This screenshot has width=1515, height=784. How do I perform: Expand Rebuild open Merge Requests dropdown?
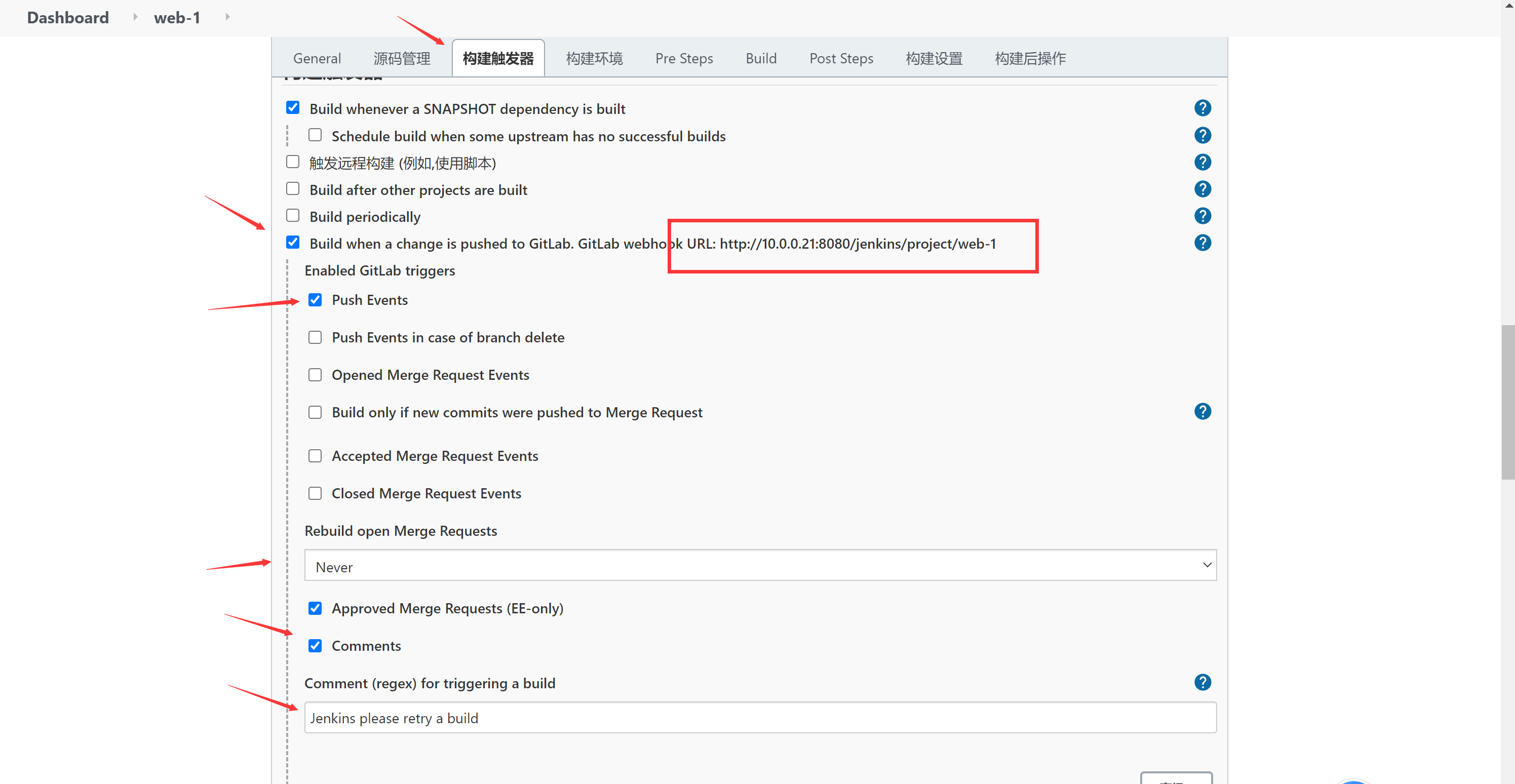point(760,565)
